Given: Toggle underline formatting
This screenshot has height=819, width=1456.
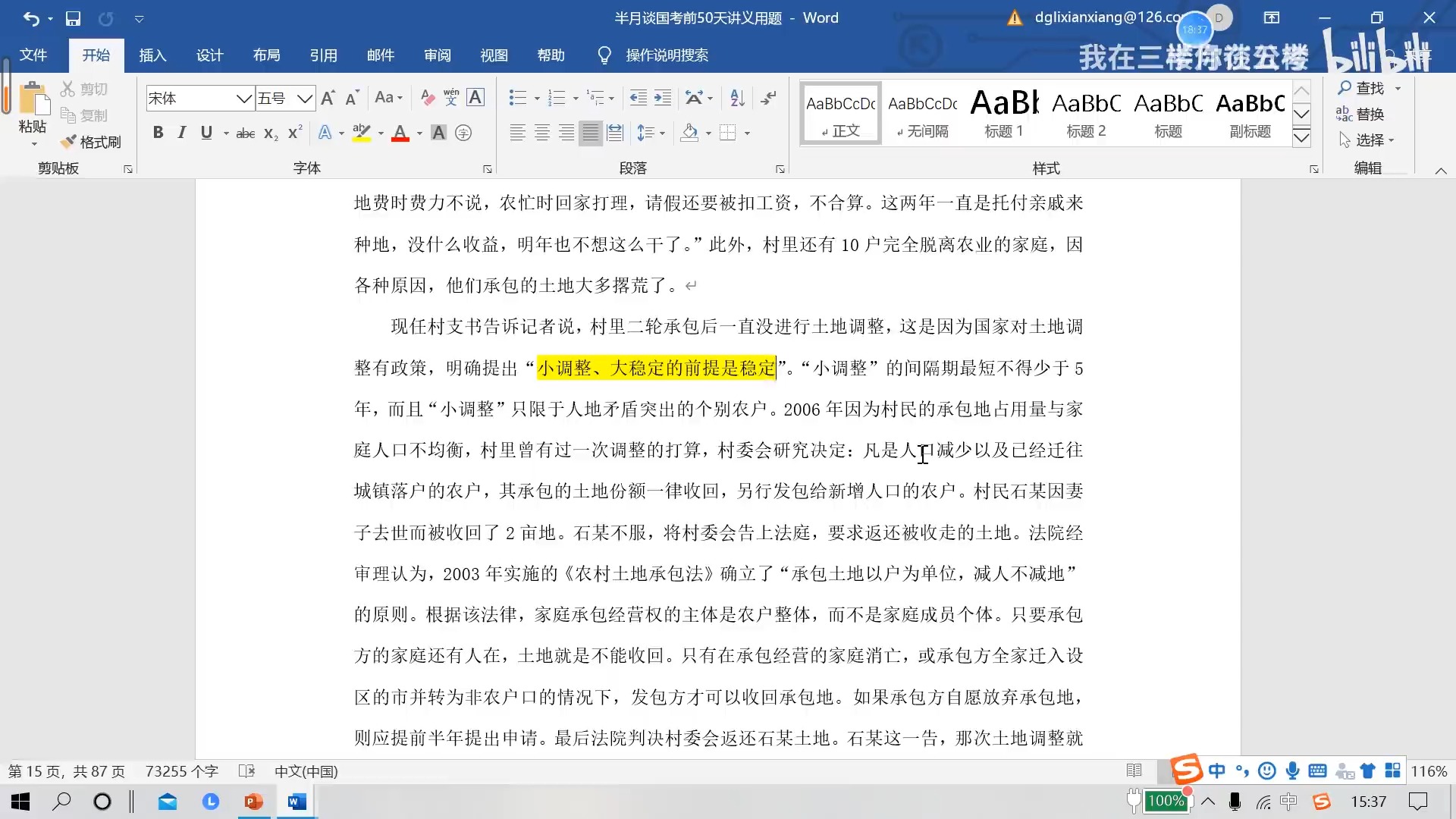Looking at the screenshot, I should pyautogui.click(x=206, y=133).
